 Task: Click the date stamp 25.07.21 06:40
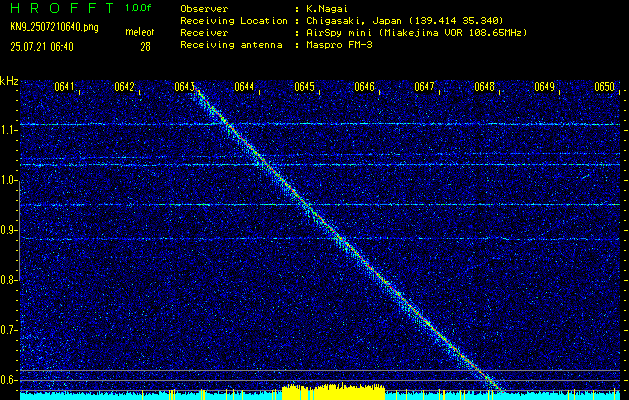(42, 47)
